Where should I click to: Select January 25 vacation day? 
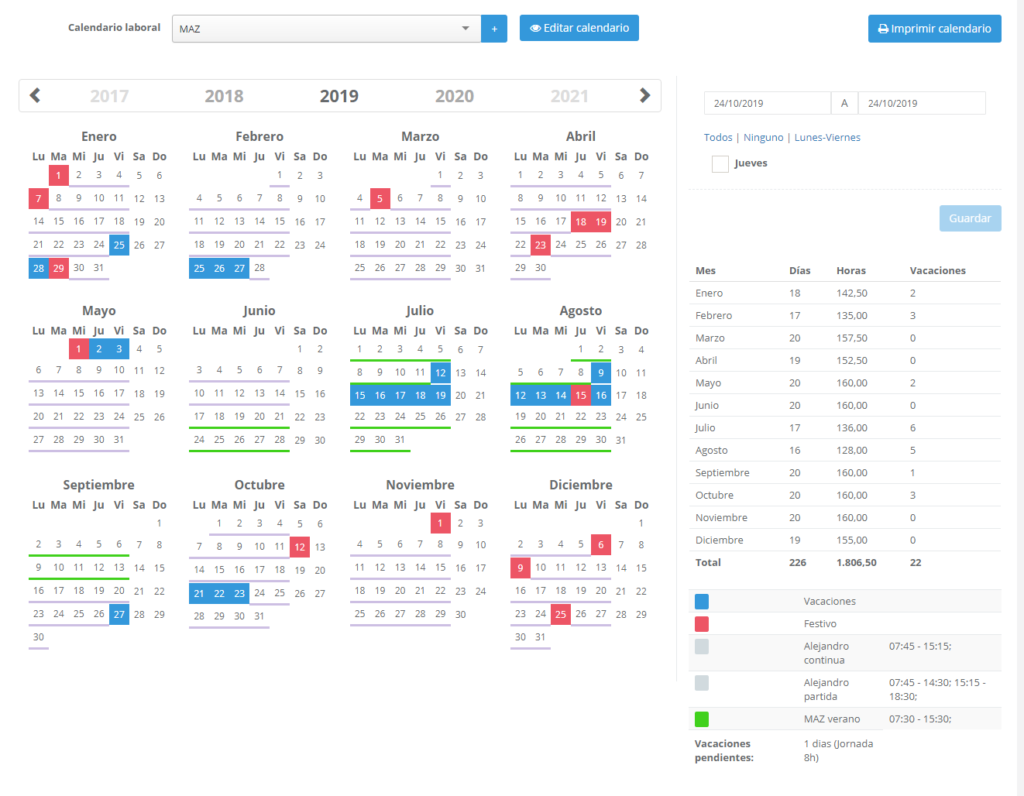pyautogui.click(x=119, y=245)
